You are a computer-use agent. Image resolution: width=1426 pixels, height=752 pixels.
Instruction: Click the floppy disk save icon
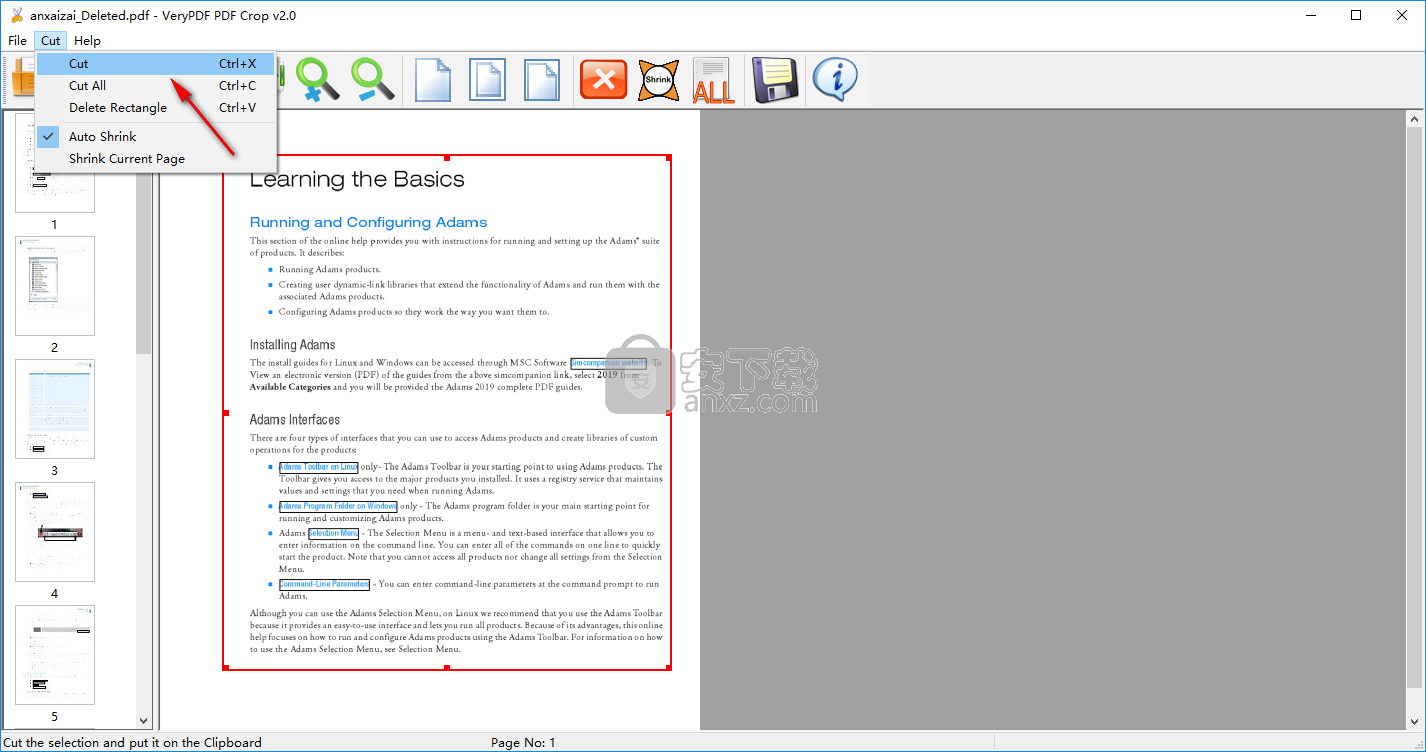coord(775,80)
